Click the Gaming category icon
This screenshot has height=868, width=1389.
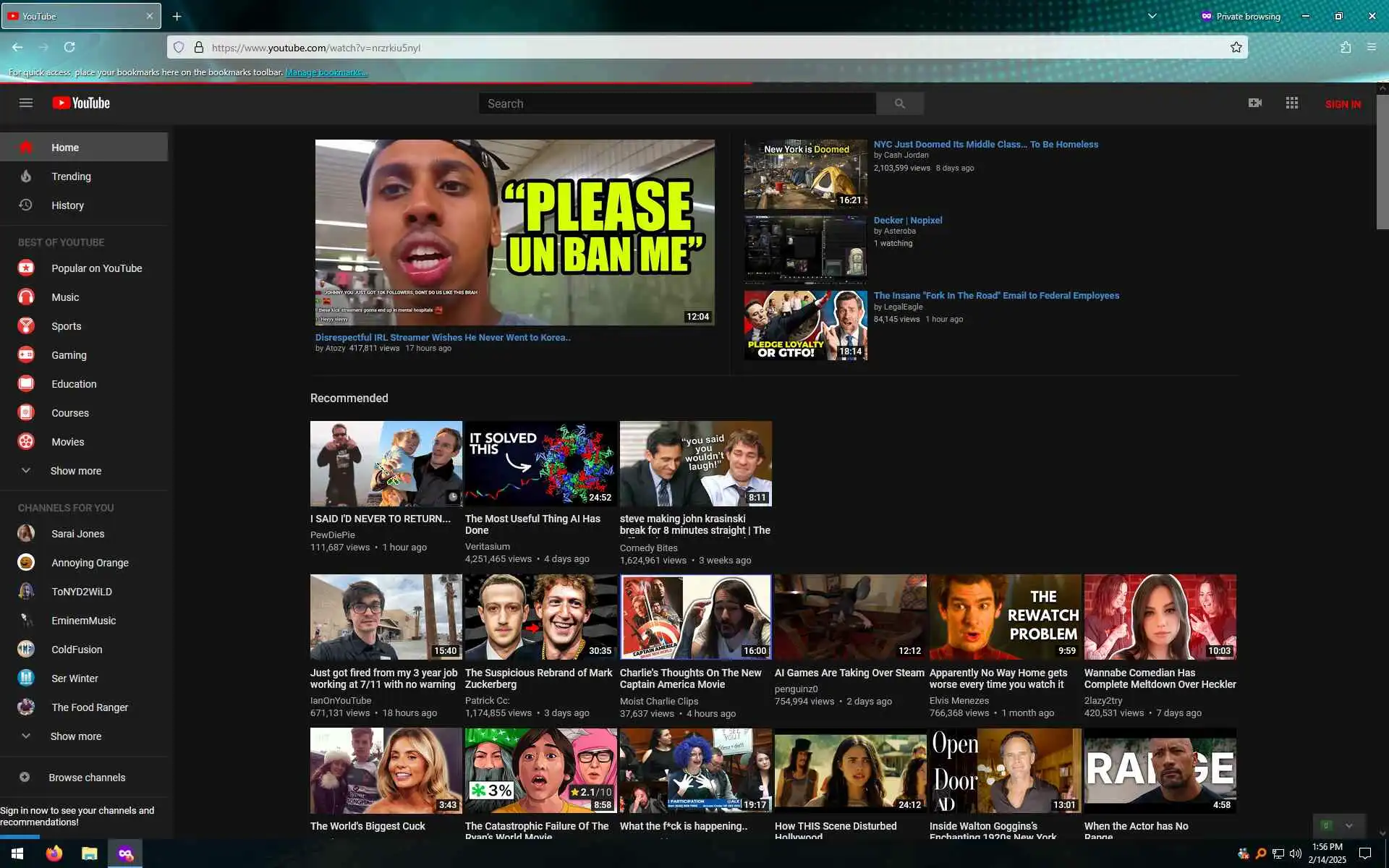(x=26, y=355)
